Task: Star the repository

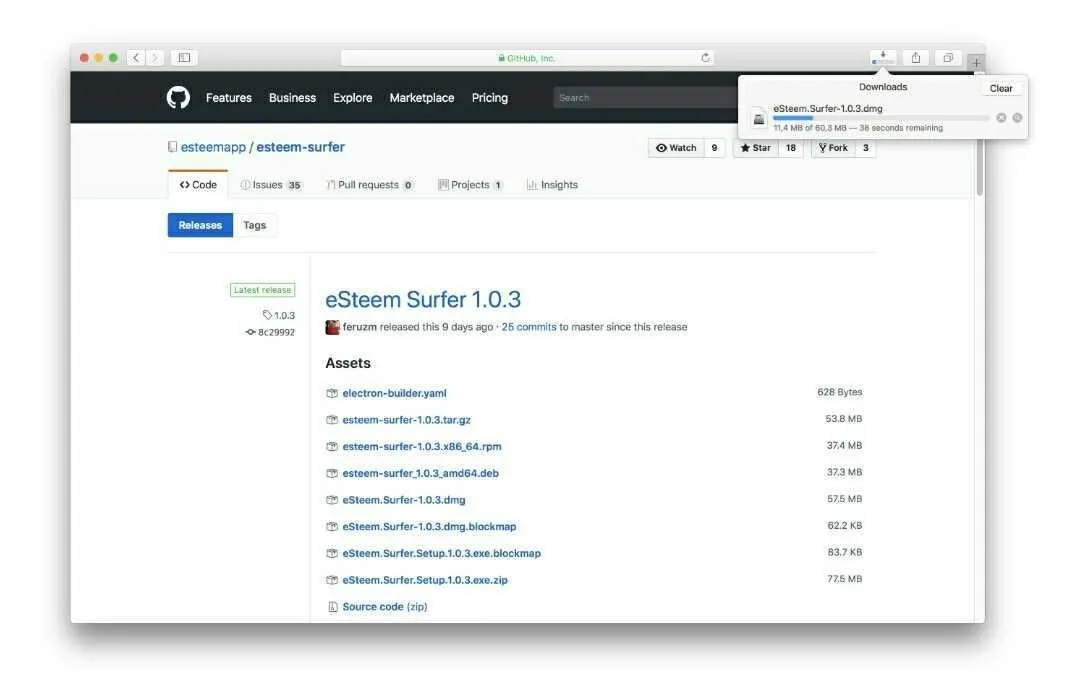Action: coord(756,148)
